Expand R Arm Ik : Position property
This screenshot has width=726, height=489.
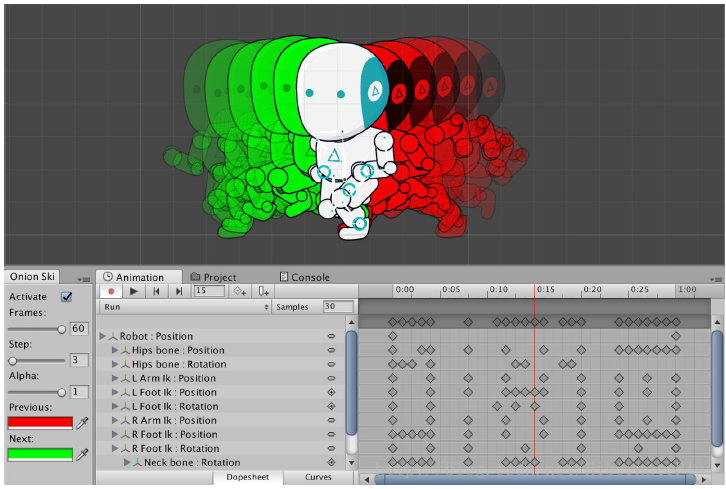tap(115, 420)
